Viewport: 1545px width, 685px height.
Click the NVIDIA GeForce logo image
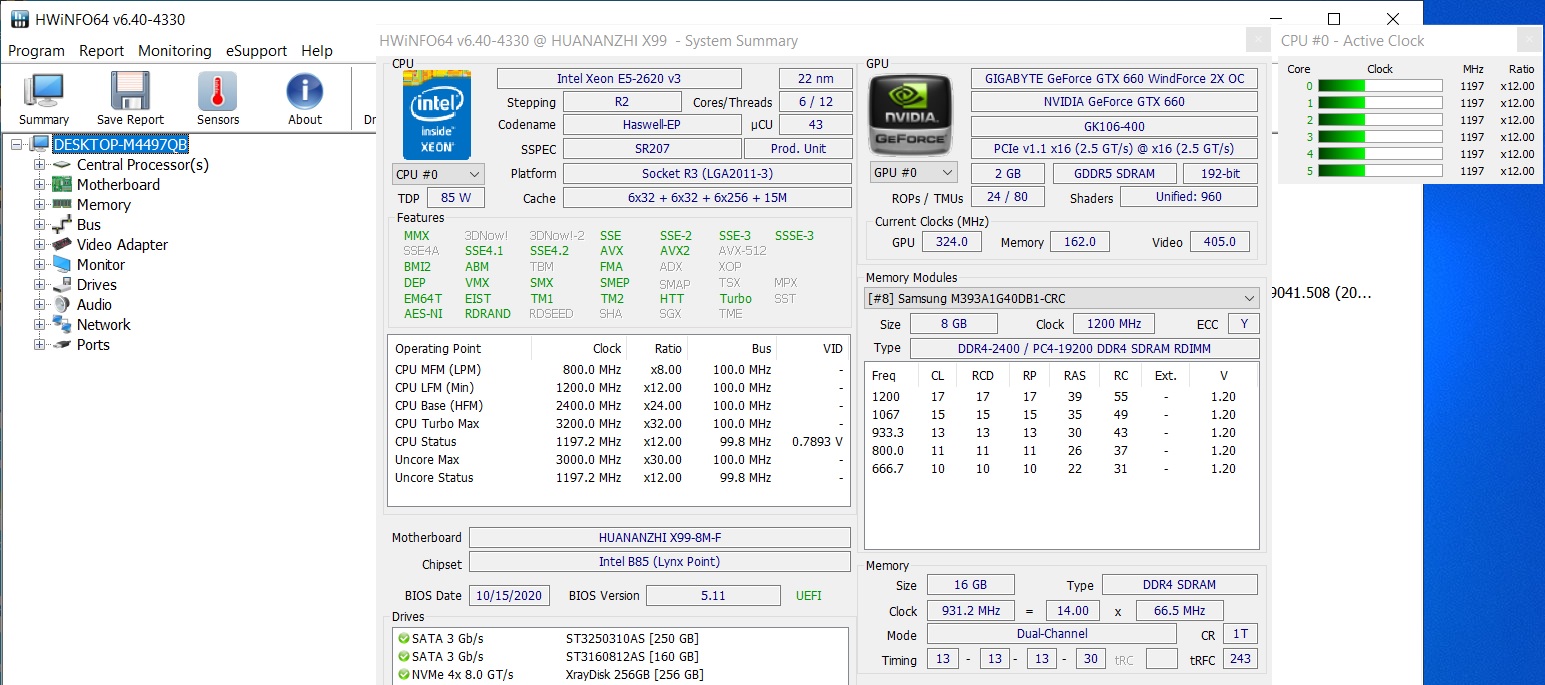[x=911, y=114]
